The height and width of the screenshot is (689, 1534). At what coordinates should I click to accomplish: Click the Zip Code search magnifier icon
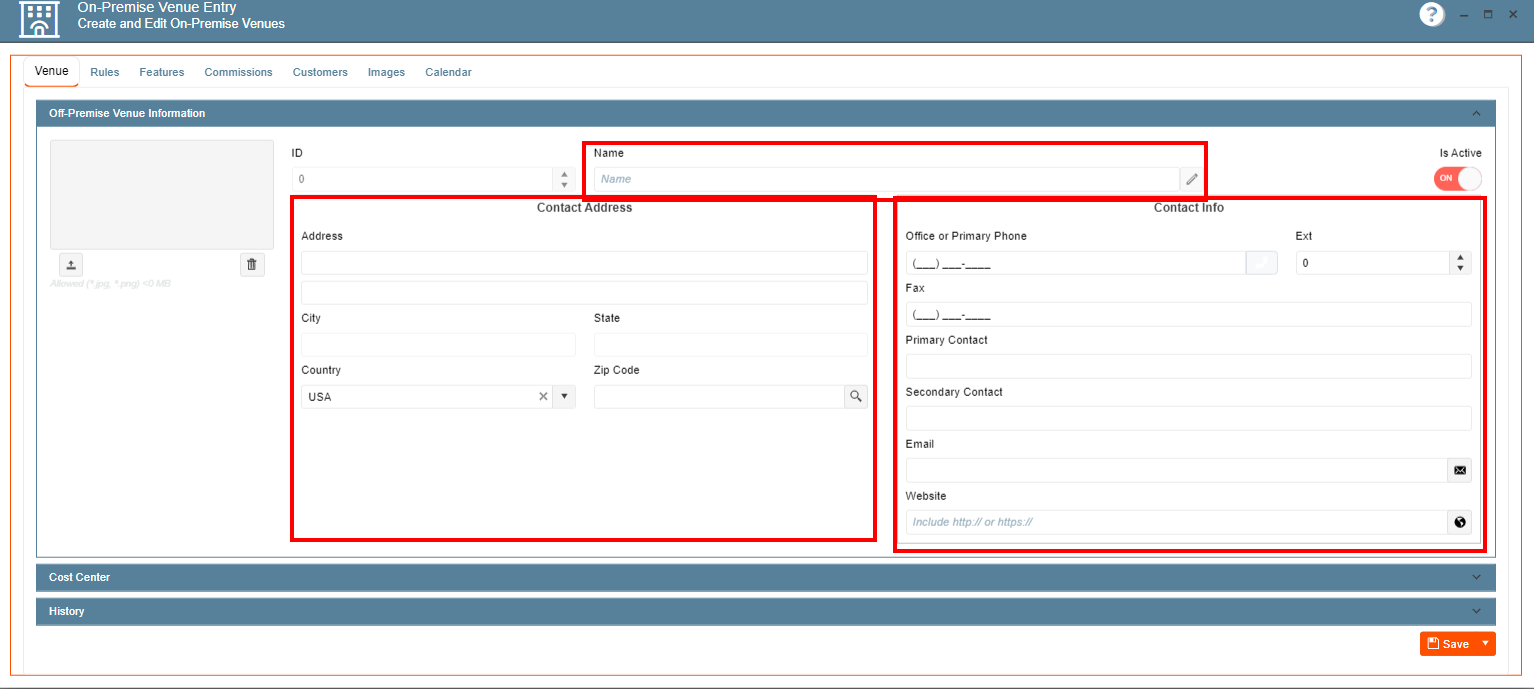pos(856,397)
